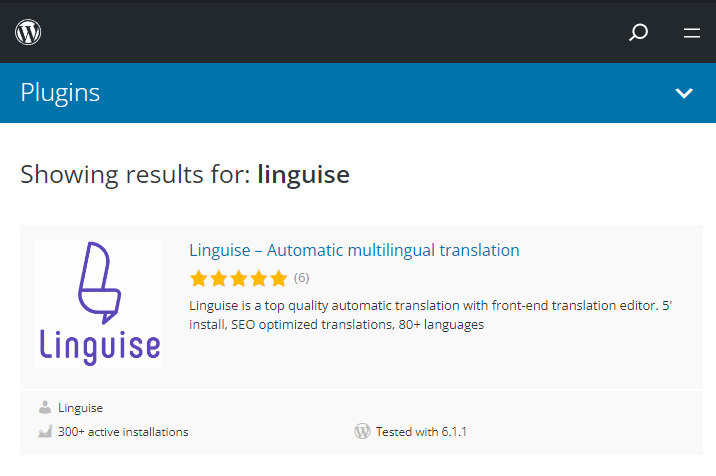The image size is (716, 476).
Task: Click the 300+ active installations text
Action: pos(123,432)
